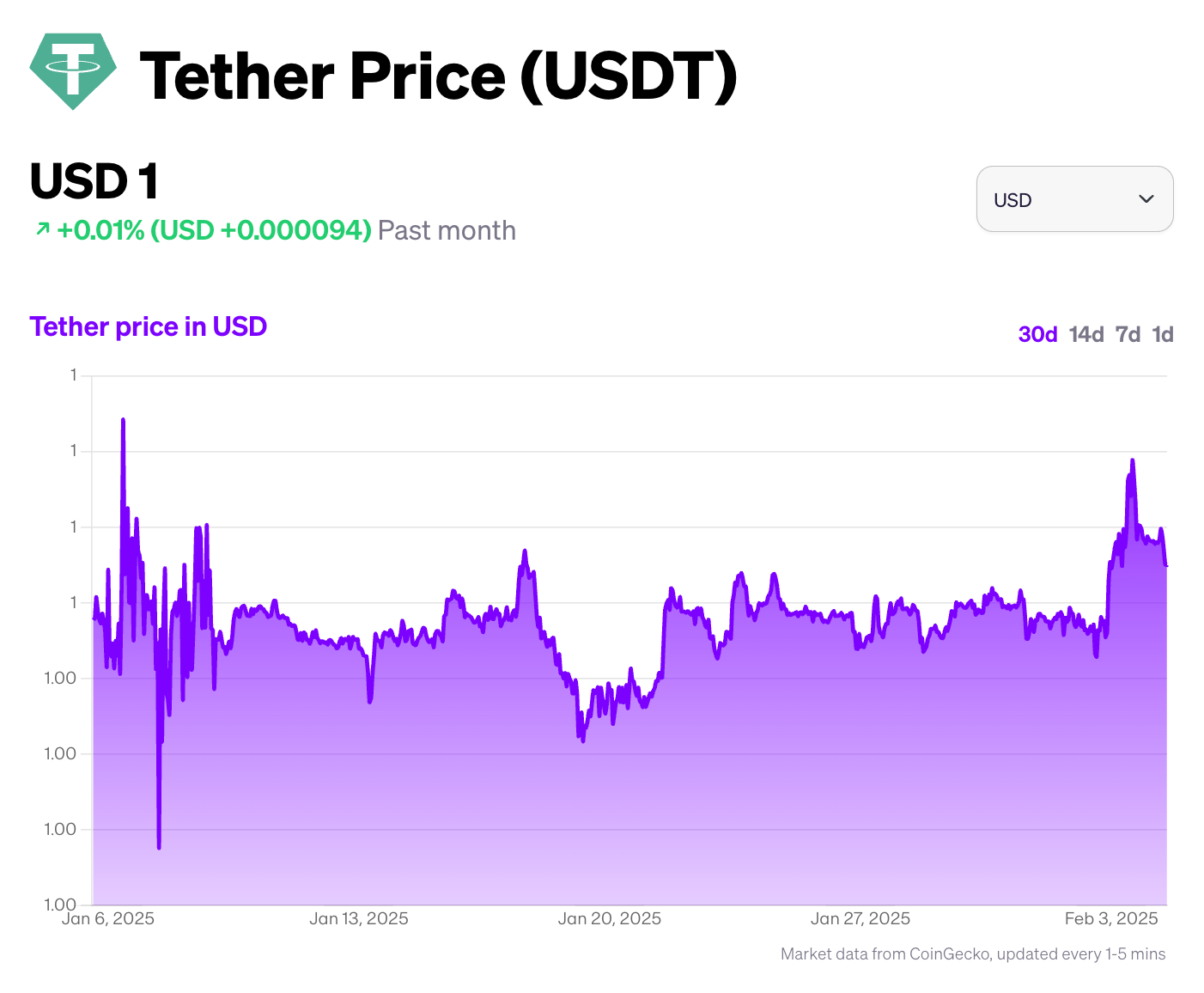
Task: Click the USD 1 price display
Action: (93, 180)
